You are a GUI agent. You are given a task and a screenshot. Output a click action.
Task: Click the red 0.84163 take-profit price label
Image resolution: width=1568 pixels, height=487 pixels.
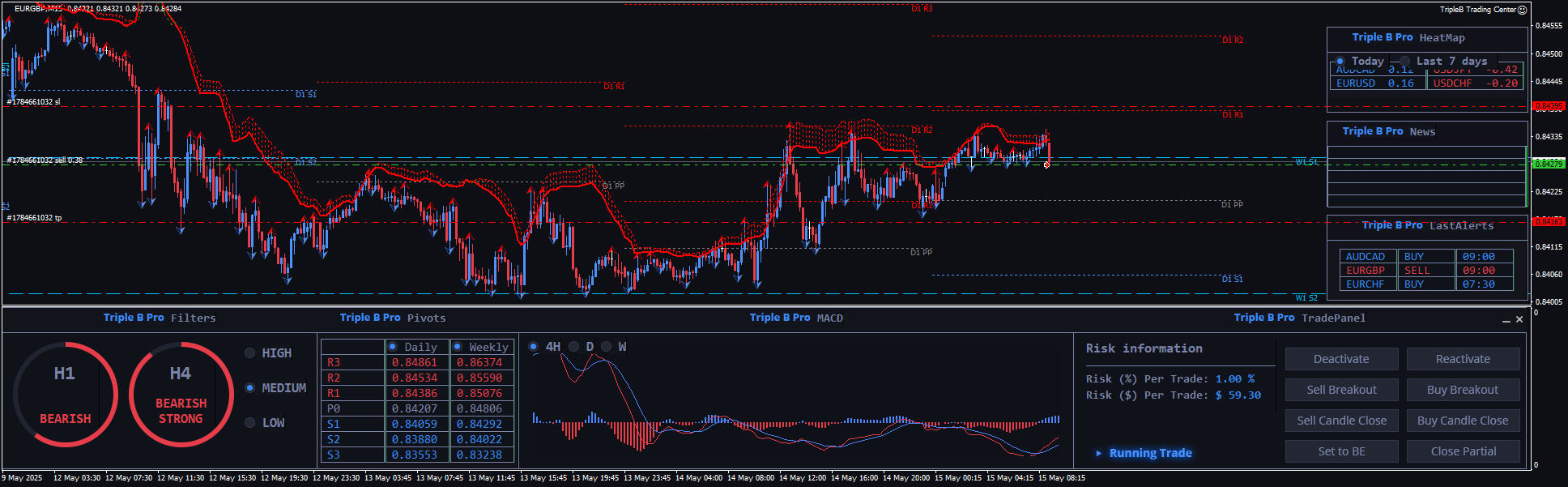[x=1548, y=221]
